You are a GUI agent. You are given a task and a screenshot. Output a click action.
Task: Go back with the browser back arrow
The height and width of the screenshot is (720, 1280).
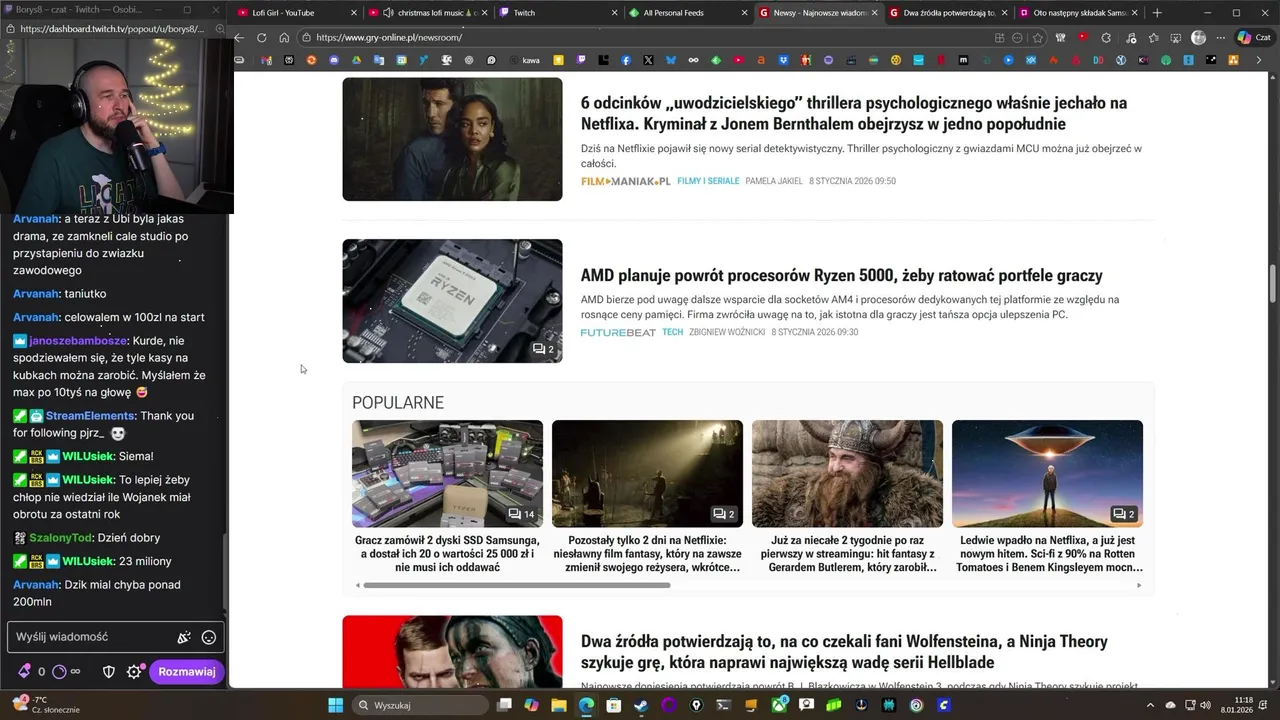(239, 37)
